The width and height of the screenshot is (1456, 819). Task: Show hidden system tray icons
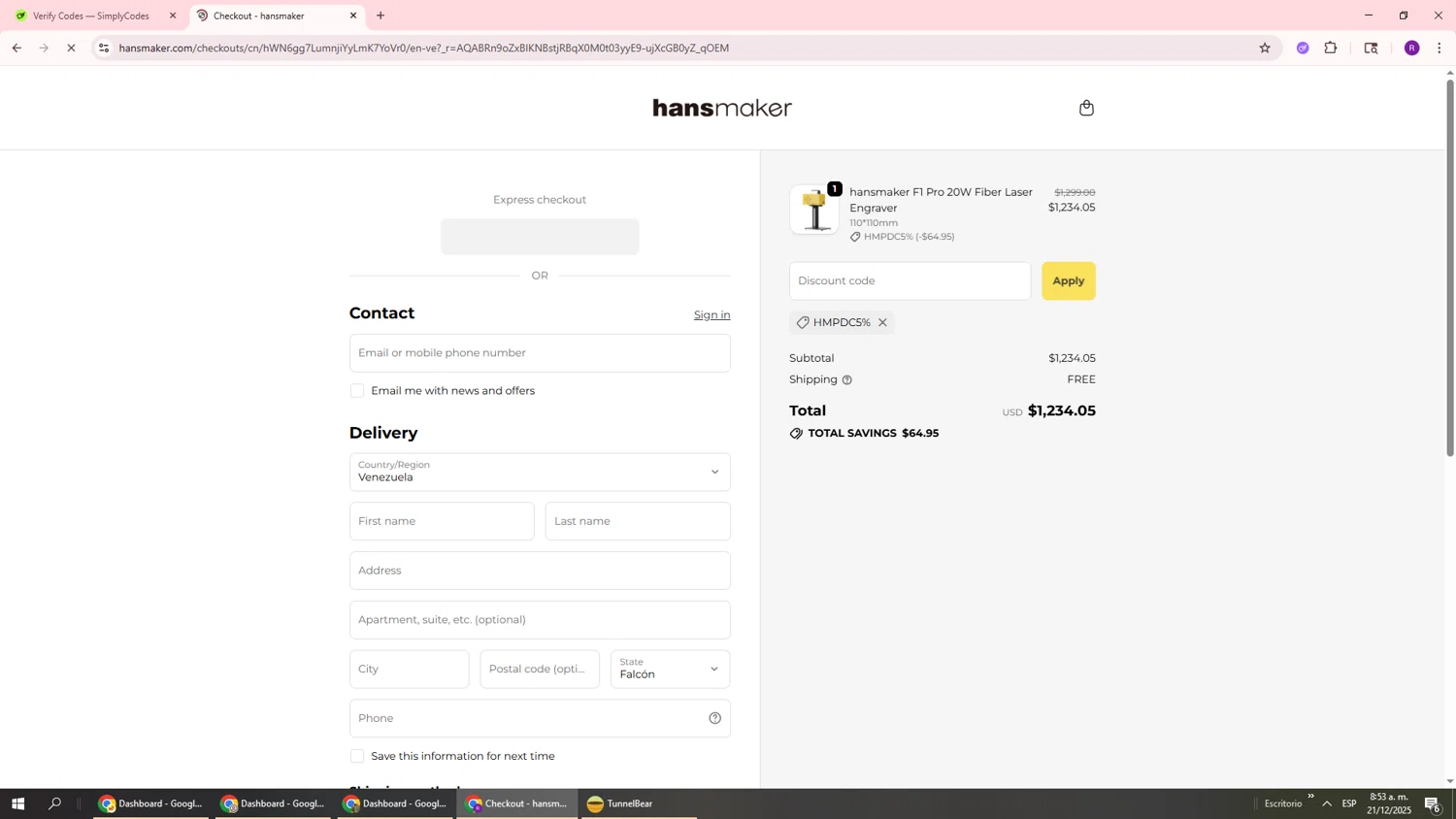click(x=1327, y=803)
